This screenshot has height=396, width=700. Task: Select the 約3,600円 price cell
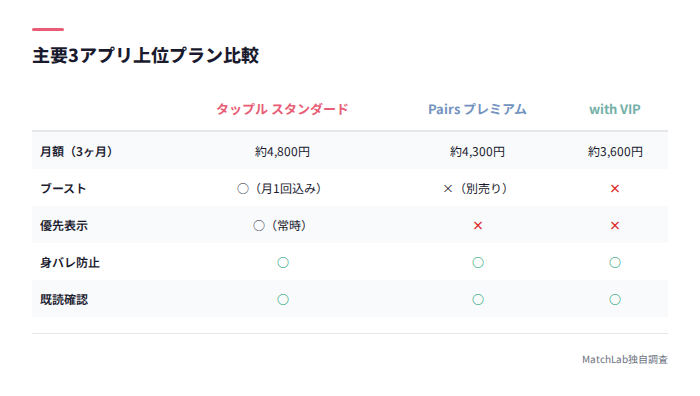tap(615, 152)
